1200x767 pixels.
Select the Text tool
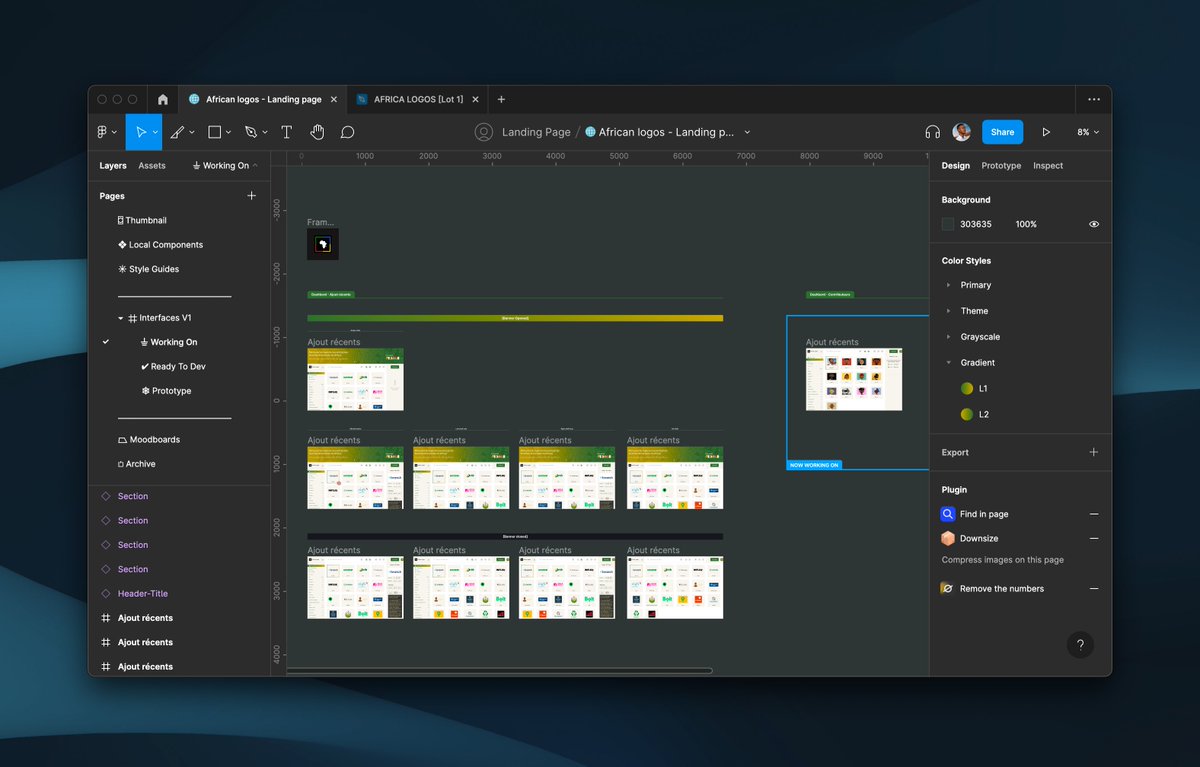coord(286,132)
